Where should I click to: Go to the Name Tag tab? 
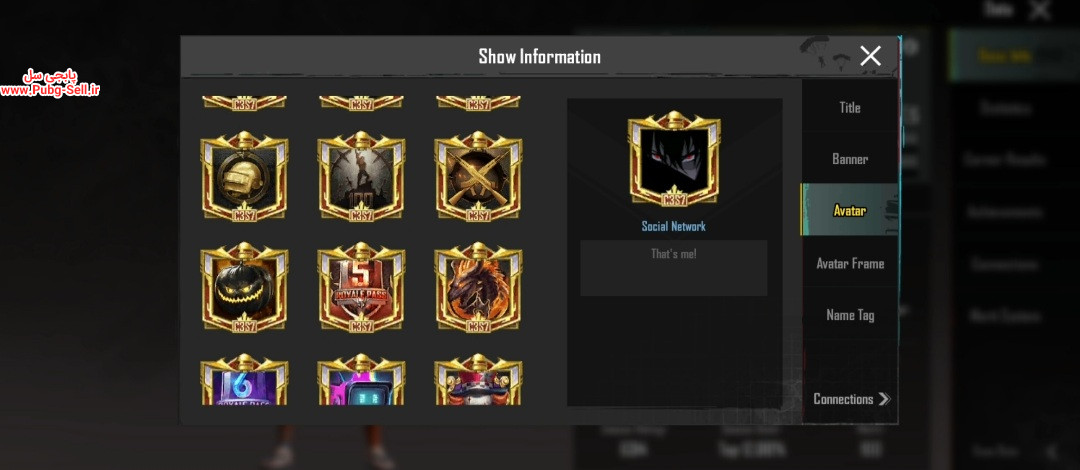point(849,315)
